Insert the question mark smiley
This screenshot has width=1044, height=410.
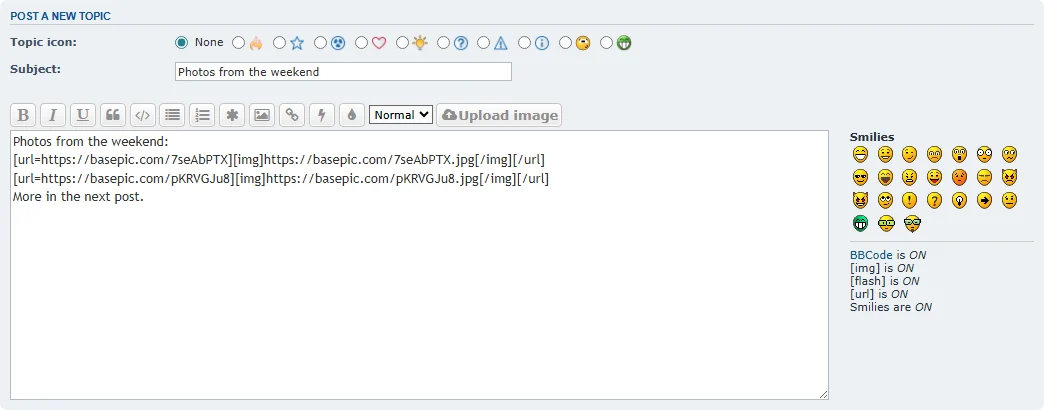click(x=934, y=200)
